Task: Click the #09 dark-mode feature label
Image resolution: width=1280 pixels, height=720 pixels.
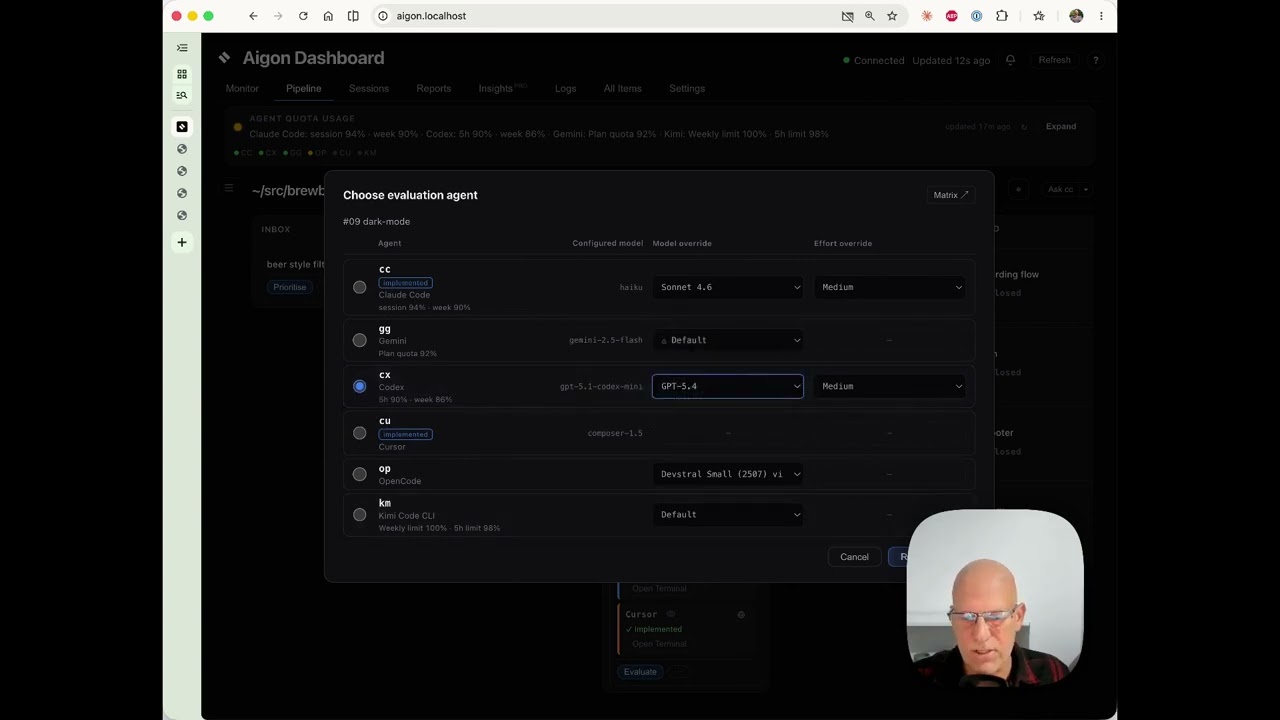Action: (x=376, y=221)
